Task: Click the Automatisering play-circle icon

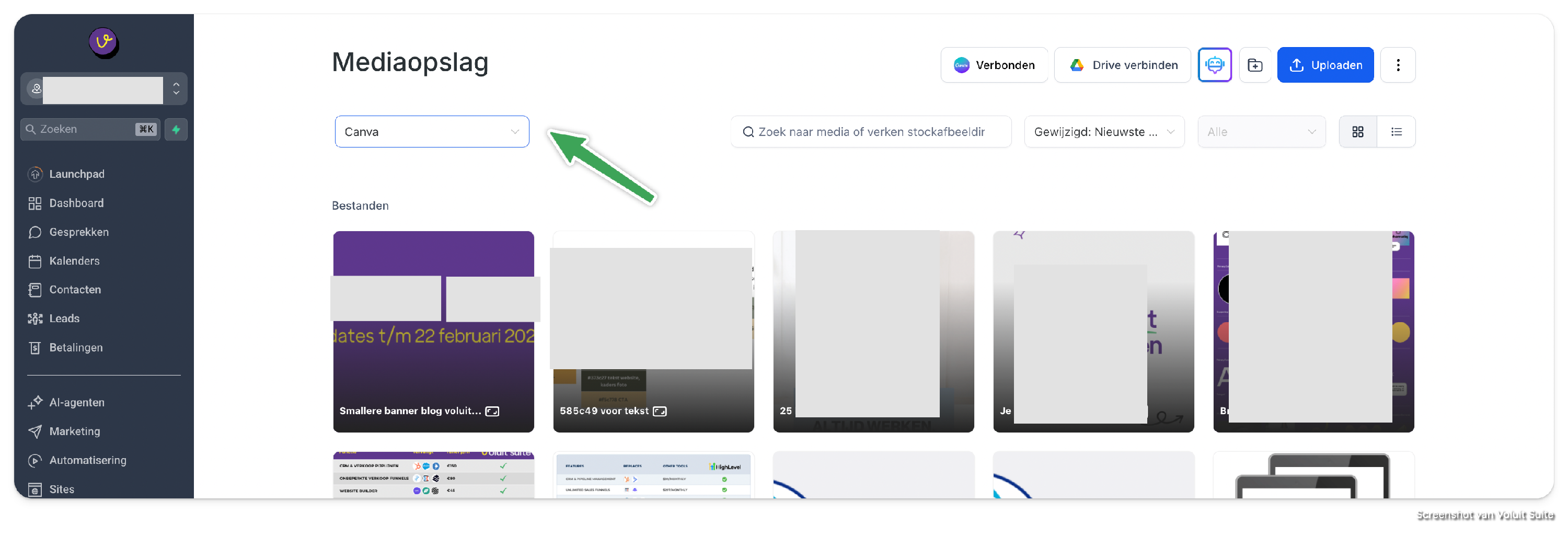Action: tap(36, 460)
